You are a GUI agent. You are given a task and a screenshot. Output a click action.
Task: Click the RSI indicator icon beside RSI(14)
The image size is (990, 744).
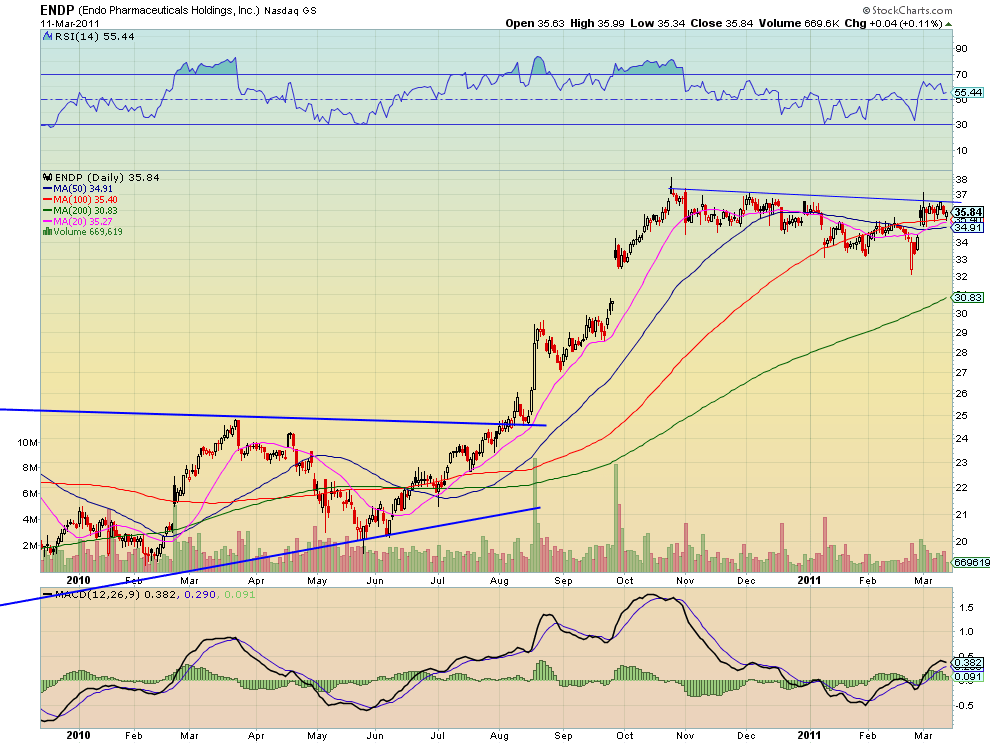click(47, 37)
